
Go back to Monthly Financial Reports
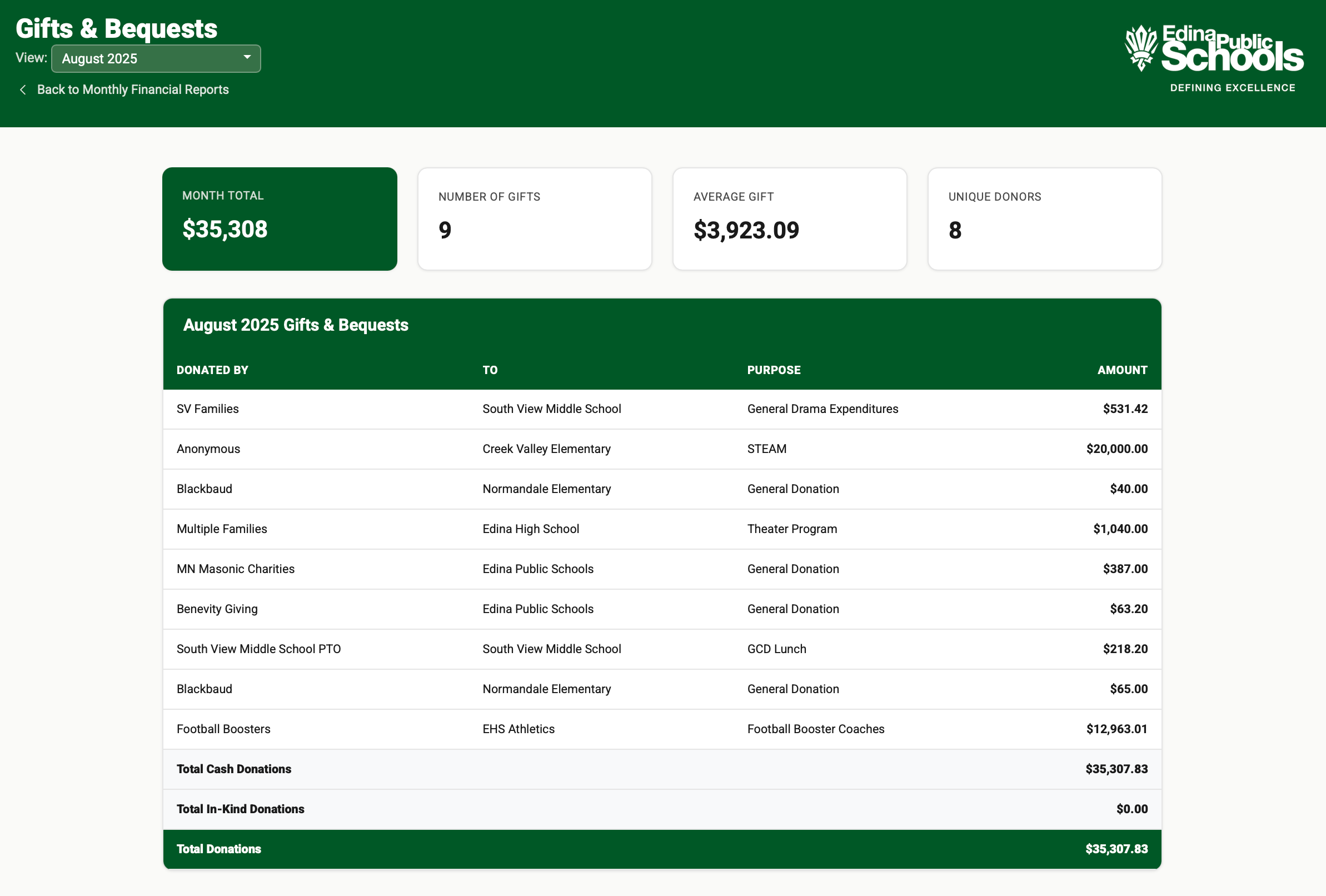tap(132, 90)
